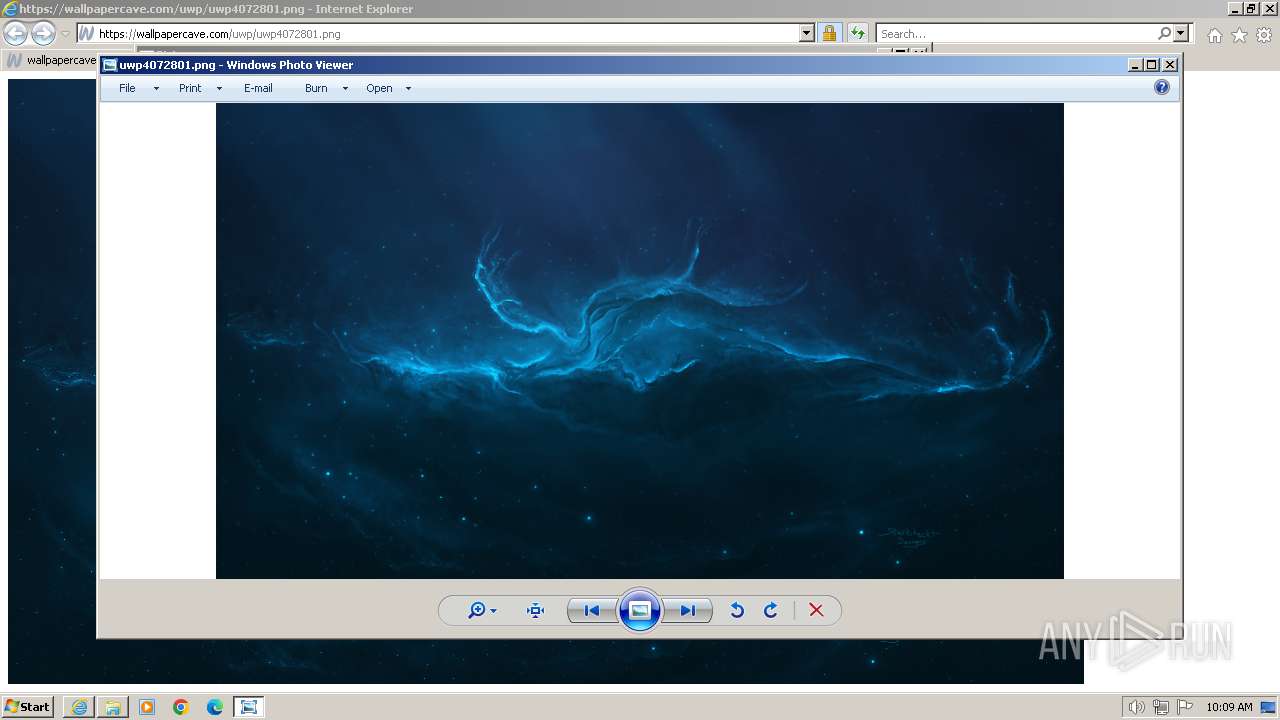Open network status in system tray
Screen dimensions: 1280x720
pos(1161,707)
